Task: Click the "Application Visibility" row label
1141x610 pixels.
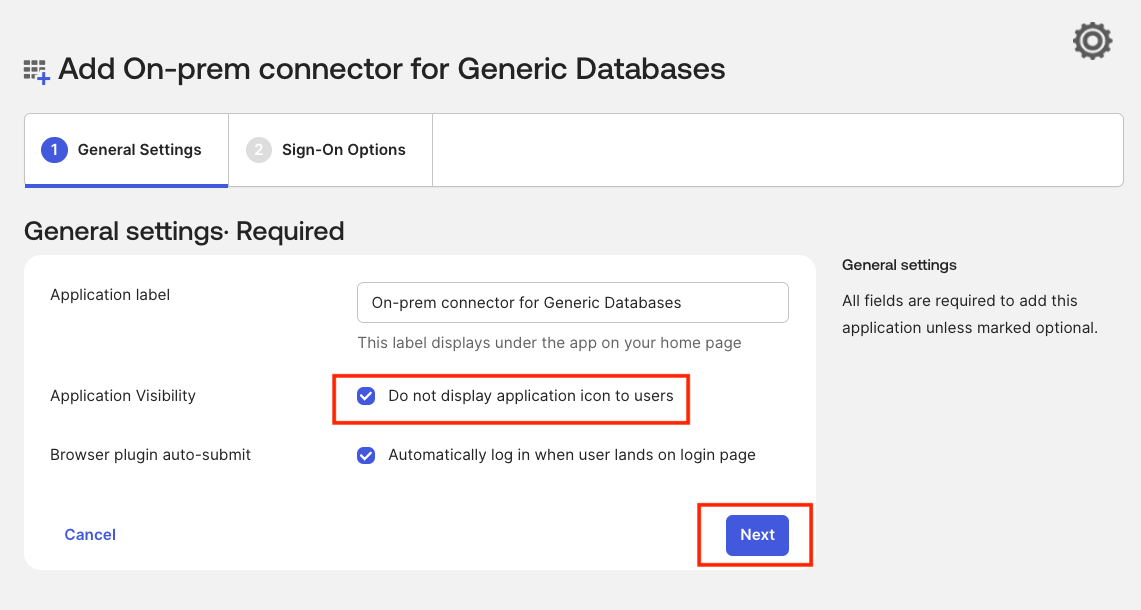Action: click(122, 395)
